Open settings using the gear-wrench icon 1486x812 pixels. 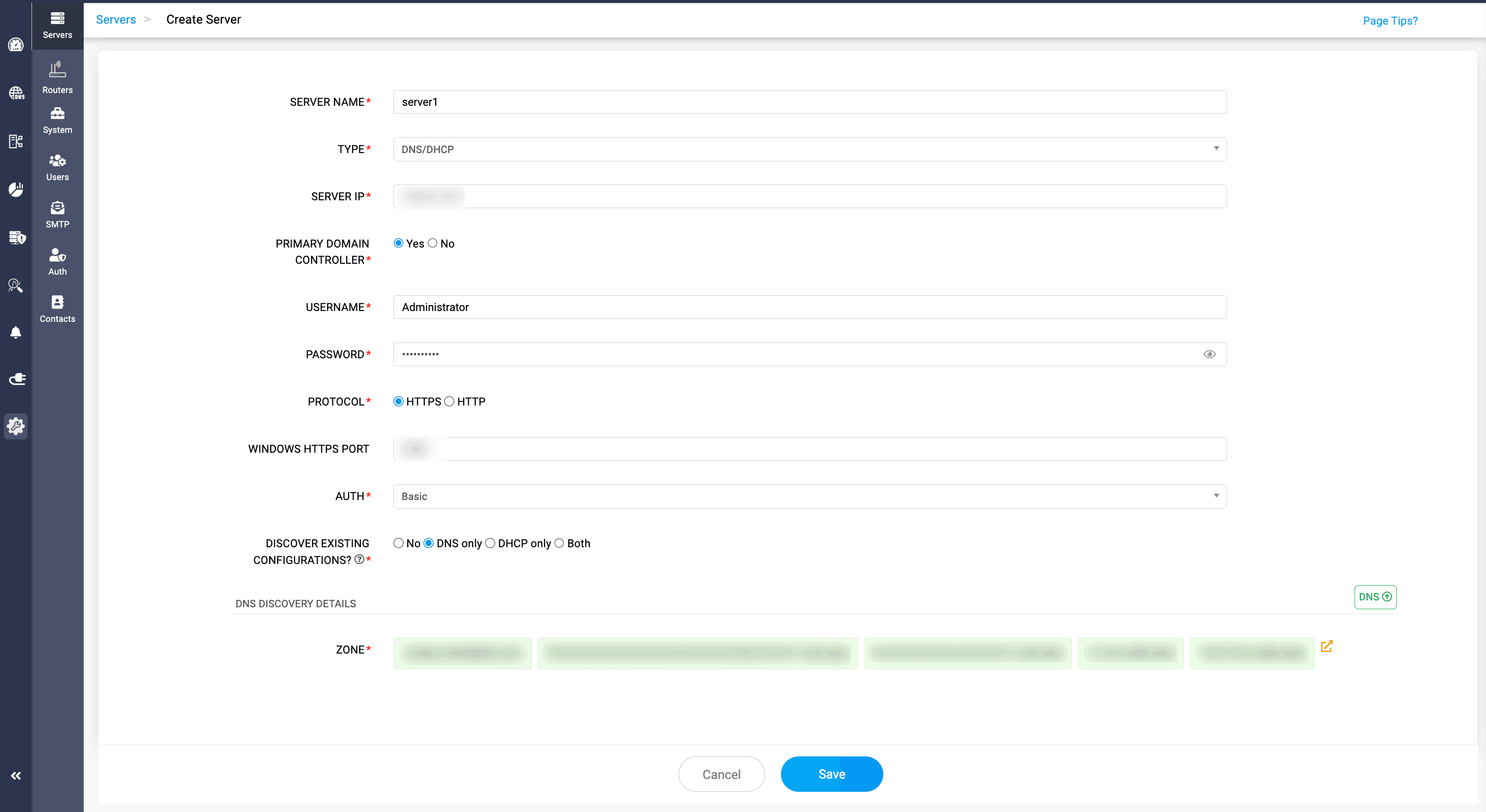(x=16, y=426)
